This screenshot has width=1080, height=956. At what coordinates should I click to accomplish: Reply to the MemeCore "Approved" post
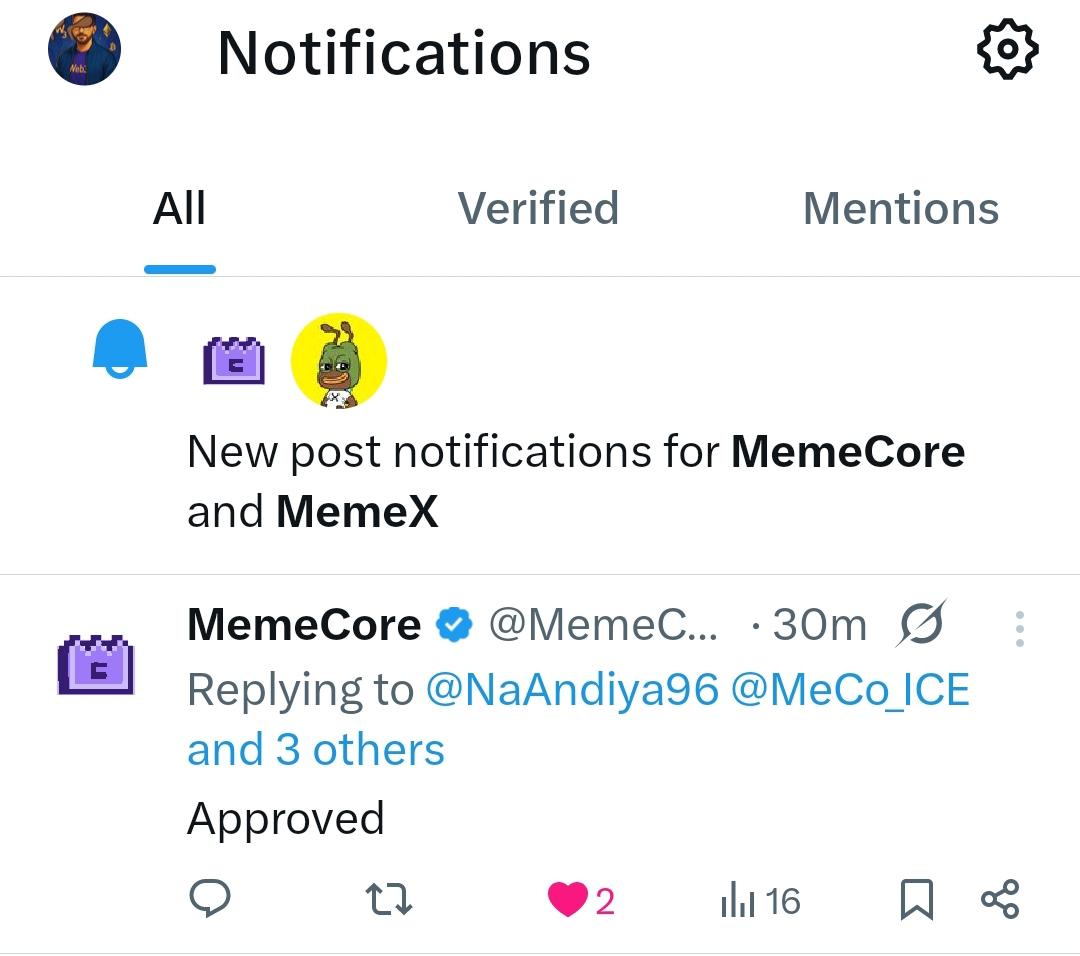(x=209, y=899)
